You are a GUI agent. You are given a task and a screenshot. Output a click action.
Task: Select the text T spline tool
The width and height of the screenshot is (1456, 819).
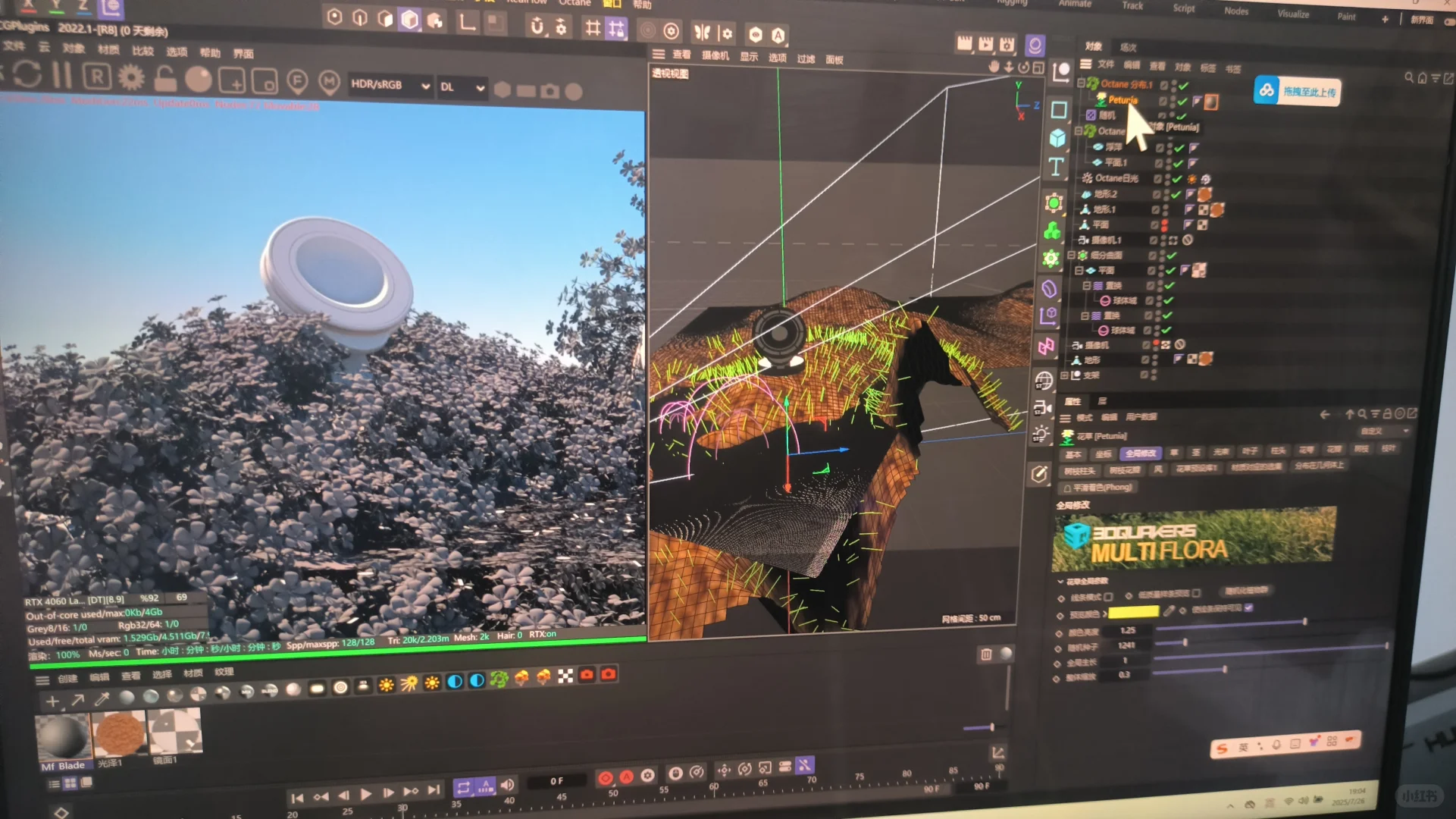[1056, 167]
